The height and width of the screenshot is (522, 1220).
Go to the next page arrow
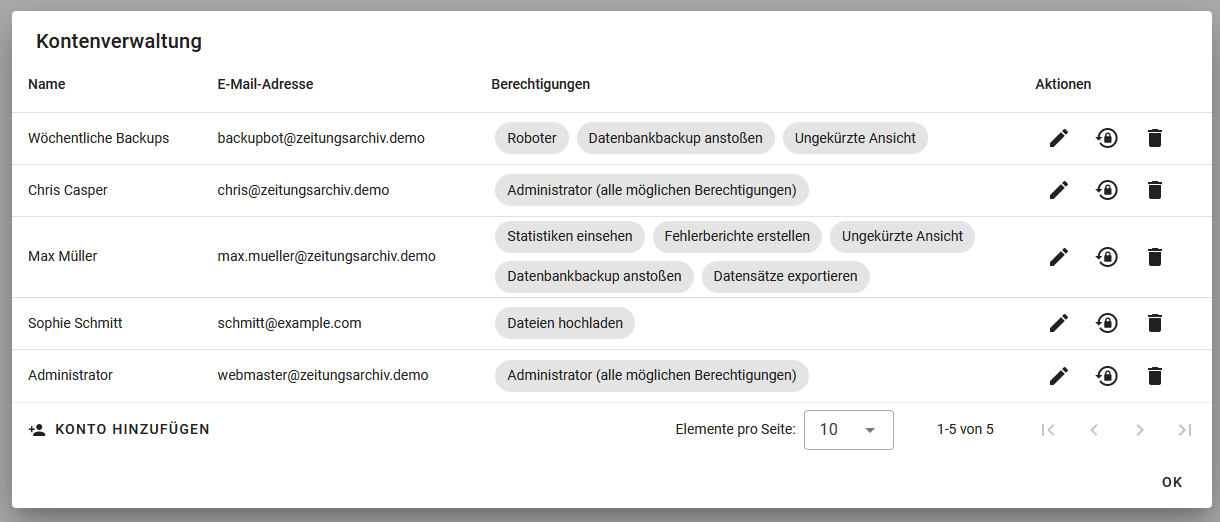tap(1139, 429)
